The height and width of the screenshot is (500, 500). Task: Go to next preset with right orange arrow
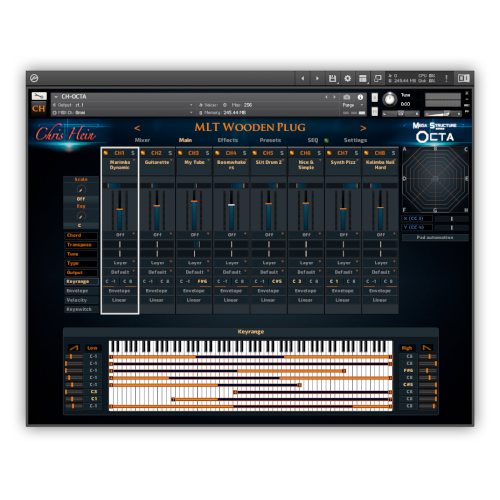tap(363, 128)
